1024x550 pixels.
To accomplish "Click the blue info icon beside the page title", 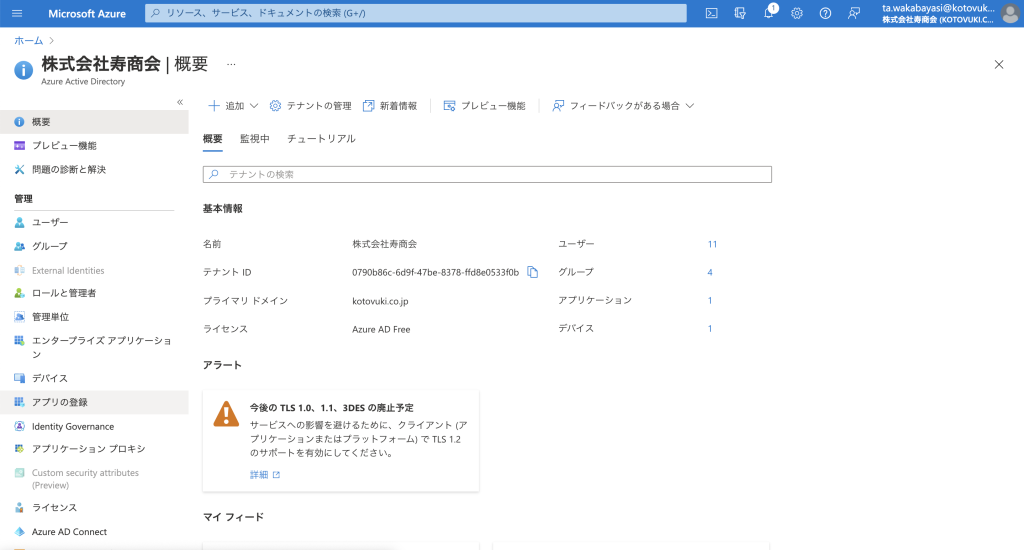I will (24, 70).
